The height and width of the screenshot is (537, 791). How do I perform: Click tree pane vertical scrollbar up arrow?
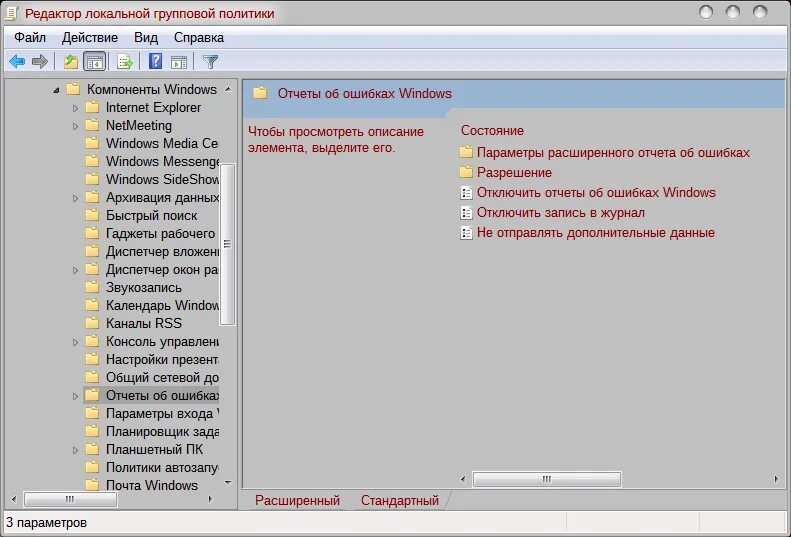coord(228,89)
